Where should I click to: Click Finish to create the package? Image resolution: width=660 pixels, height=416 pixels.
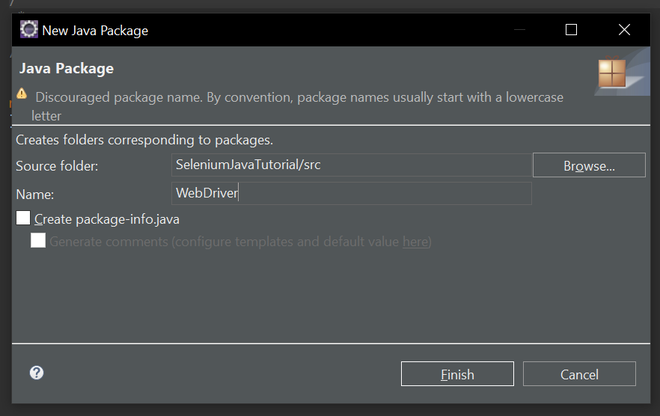457,374
